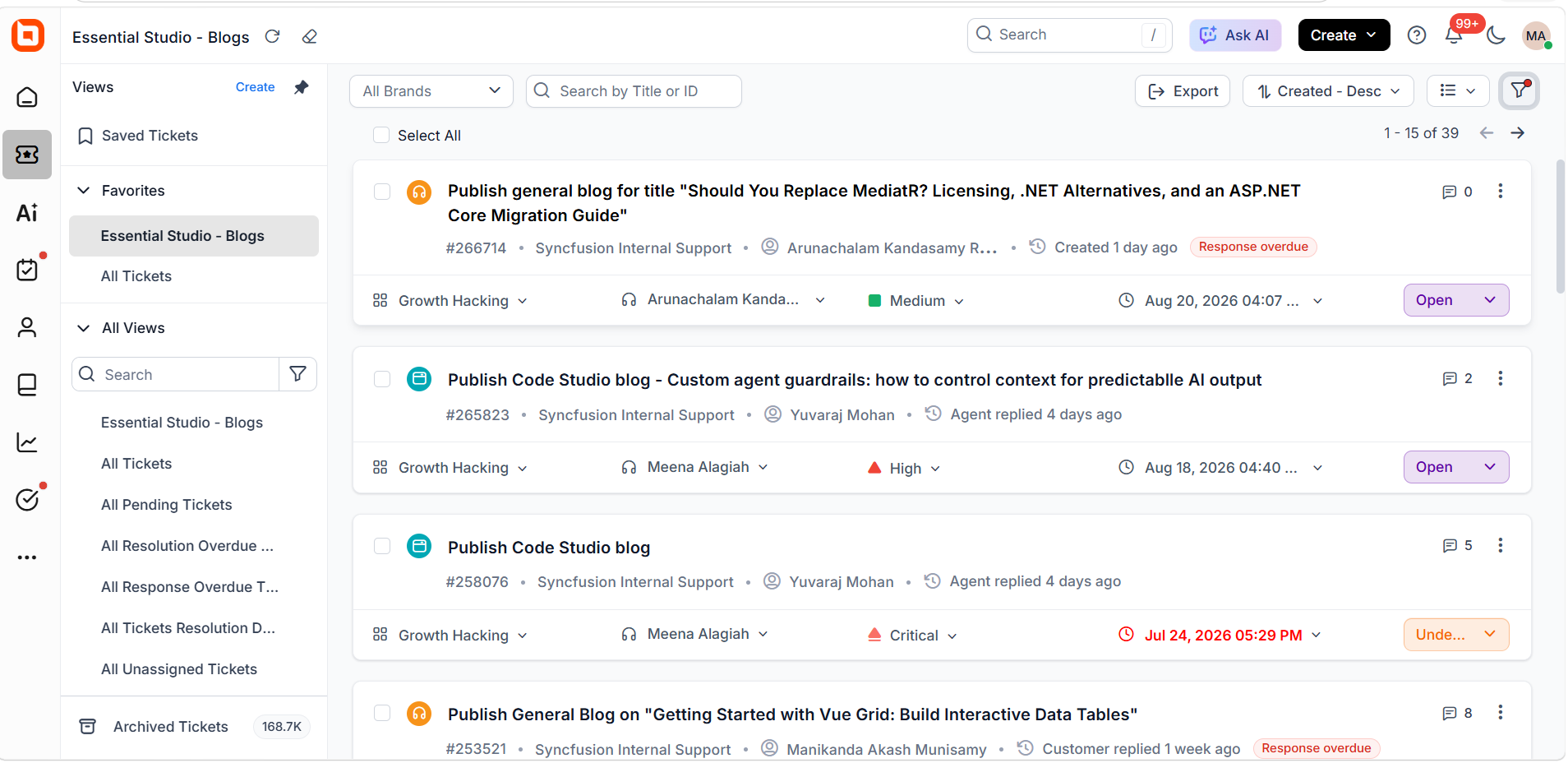Image resolution: width=1568 pixels, height=763 pixels.
Task: Open the Approvals check-circle sidebar icon
Action: (27, 499)
